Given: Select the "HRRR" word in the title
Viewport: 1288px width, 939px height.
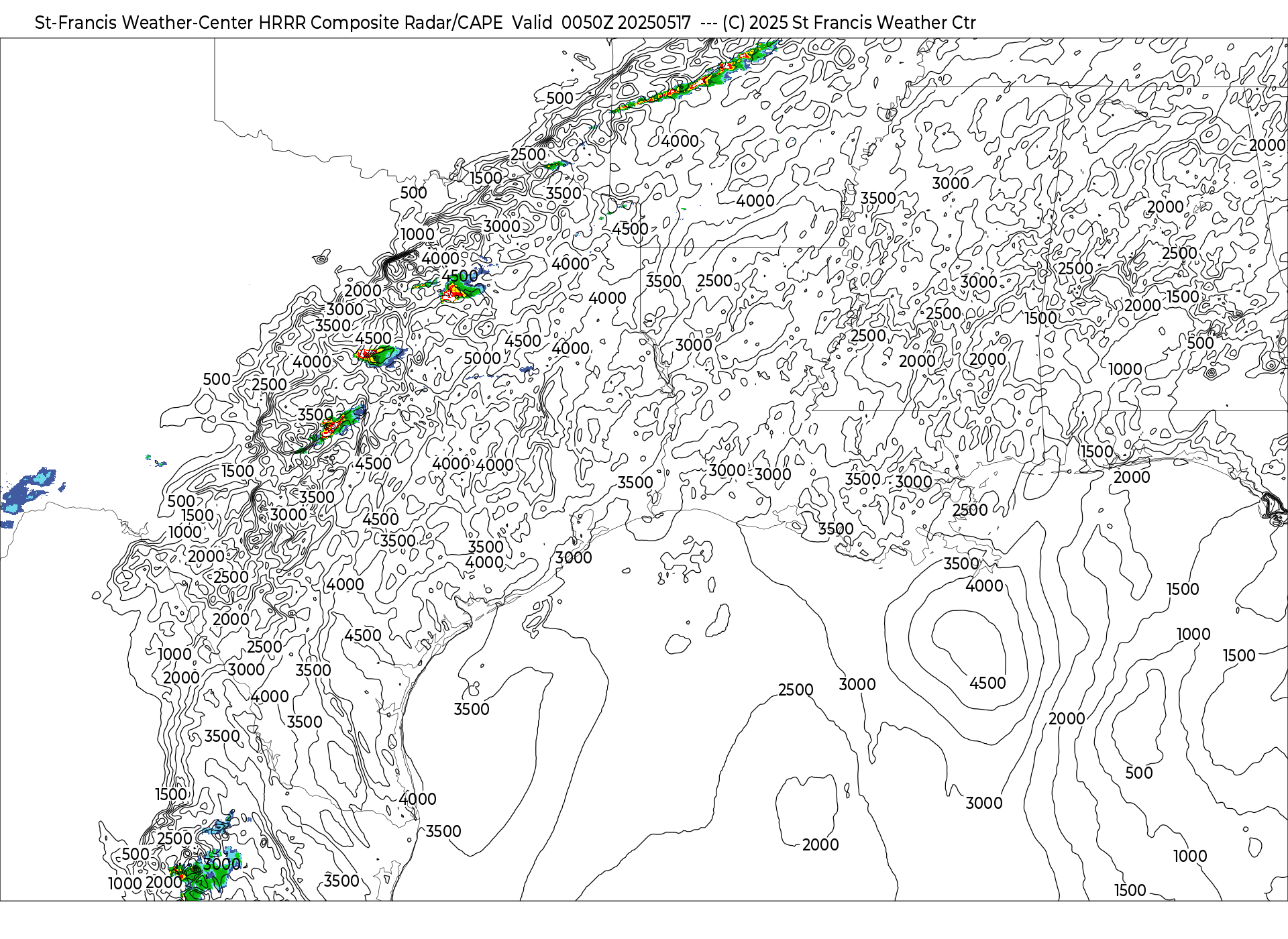Looking at the screenshot, I should click(282, 23).
